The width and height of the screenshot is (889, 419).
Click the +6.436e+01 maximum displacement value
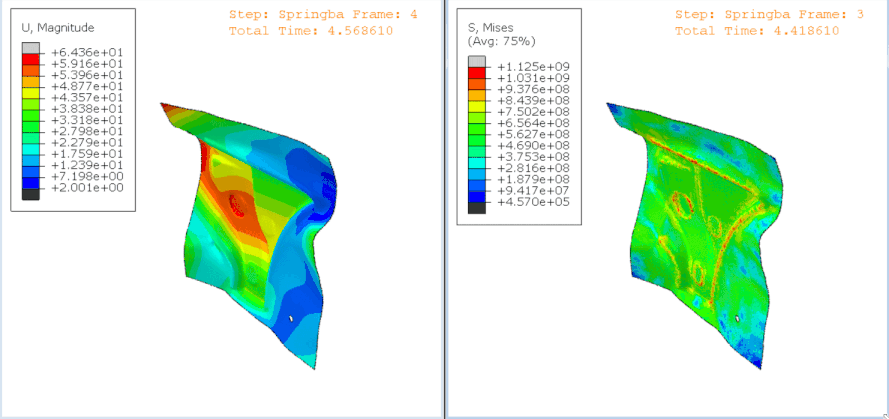(x=87, y=53)
